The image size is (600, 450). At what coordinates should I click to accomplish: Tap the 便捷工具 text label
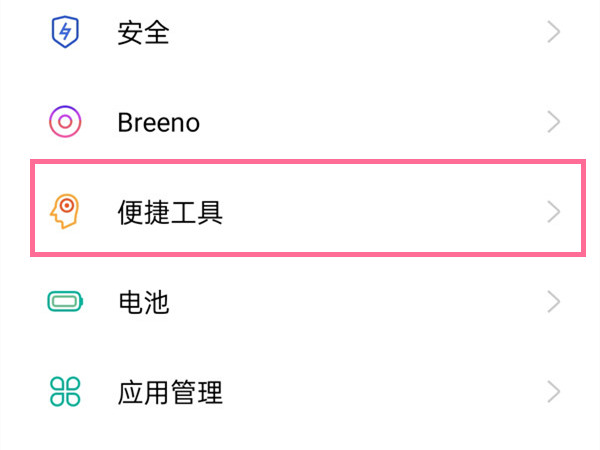169,211
